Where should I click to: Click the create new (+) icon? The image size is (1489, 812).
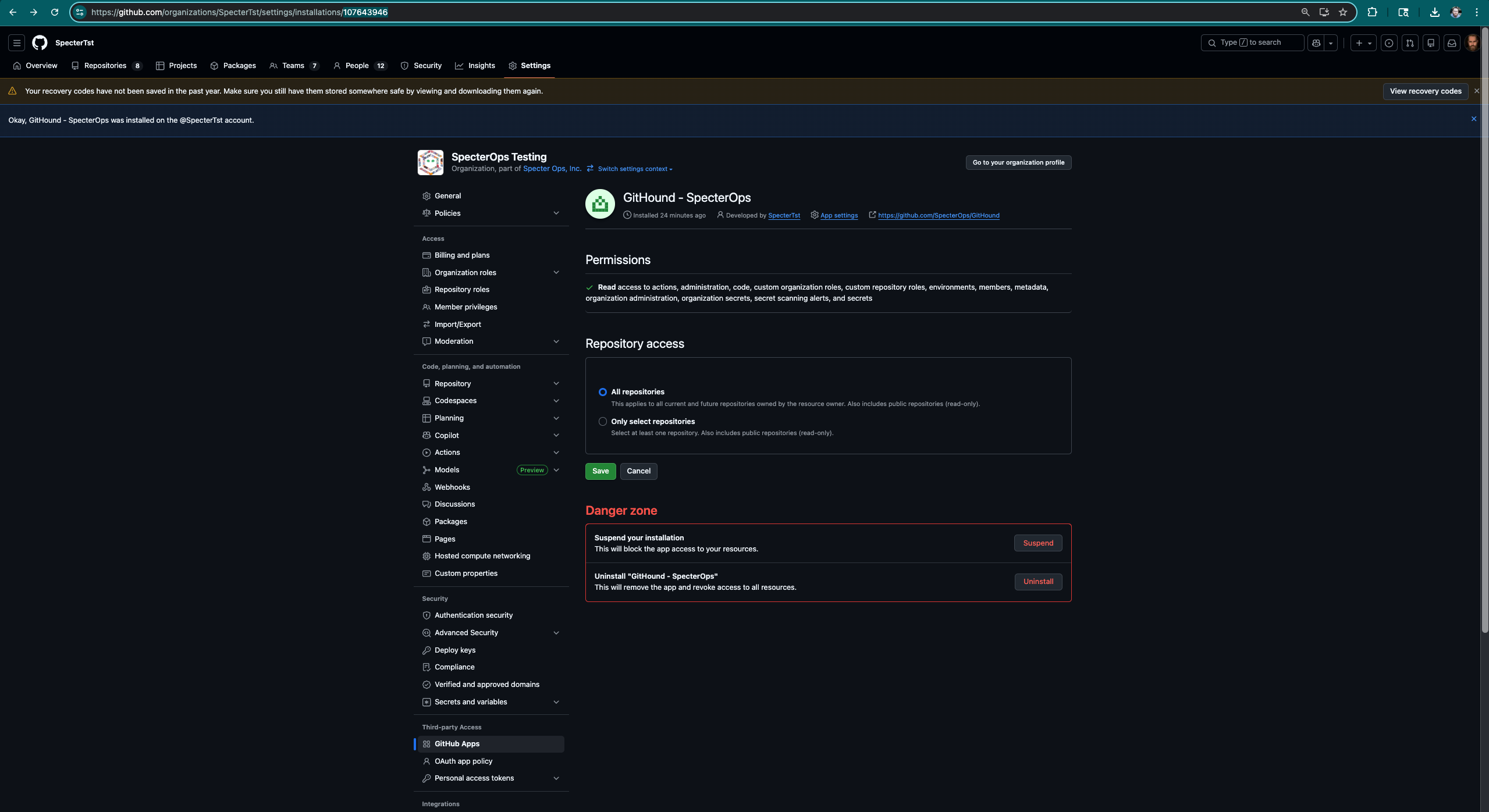tap(1359, 42)
